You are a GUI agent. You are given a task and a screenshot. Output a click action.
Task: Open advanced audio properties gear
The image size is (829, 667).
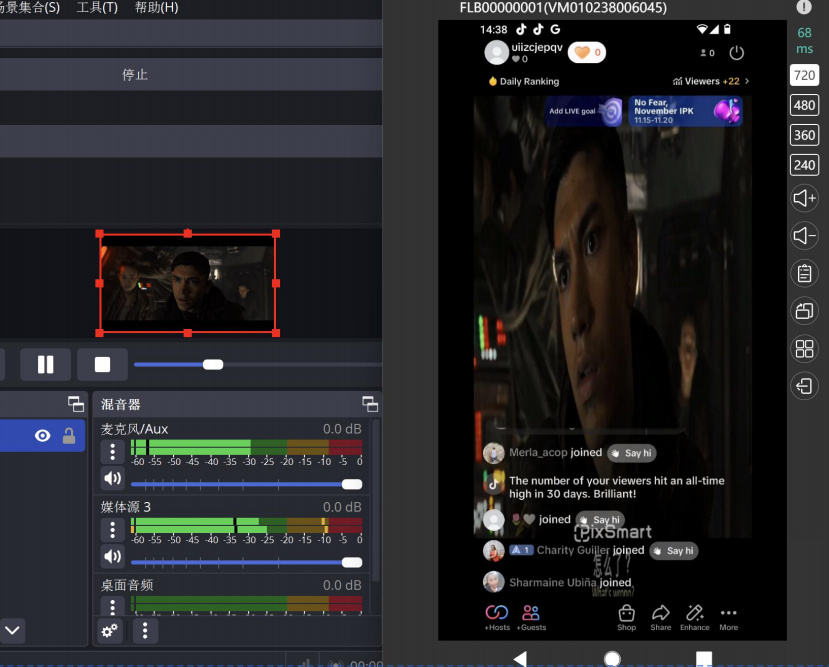110,631
